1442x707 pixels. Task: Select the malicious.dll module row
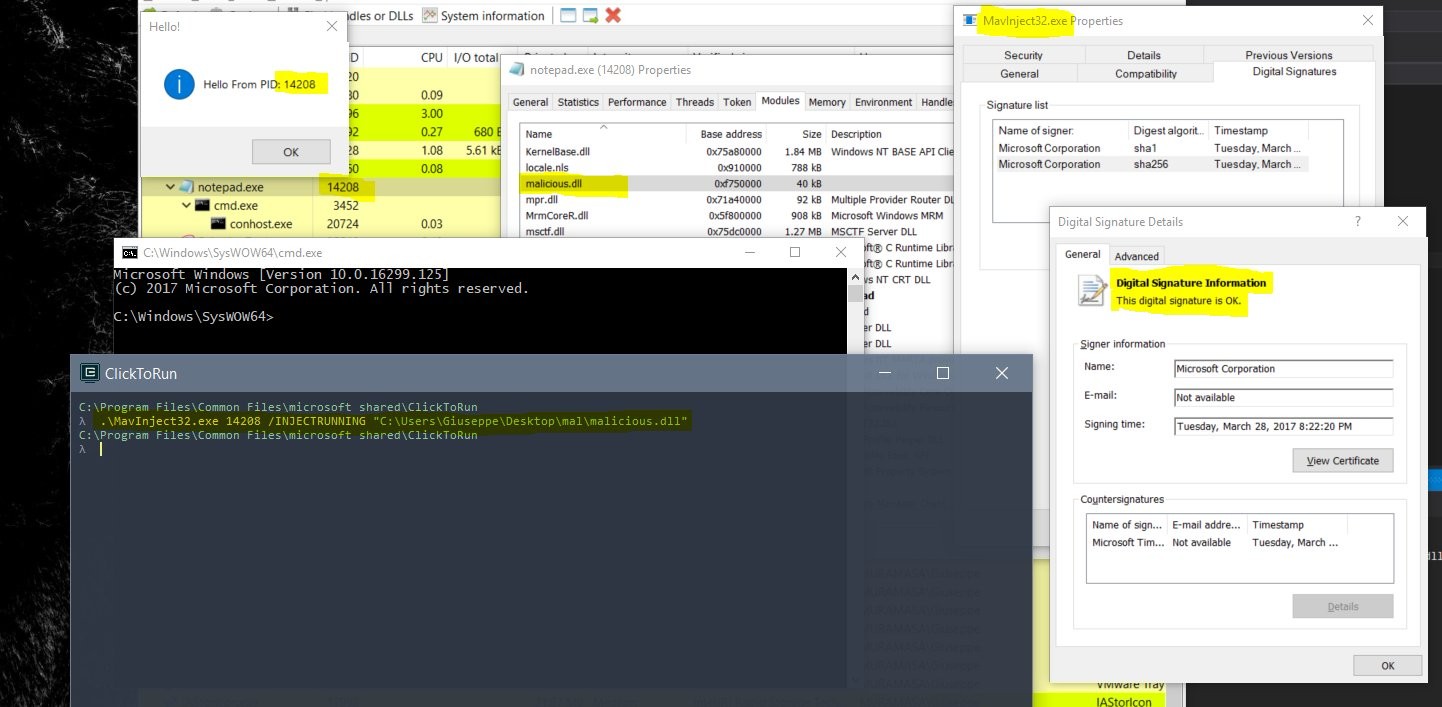click(x=735, y=183)
